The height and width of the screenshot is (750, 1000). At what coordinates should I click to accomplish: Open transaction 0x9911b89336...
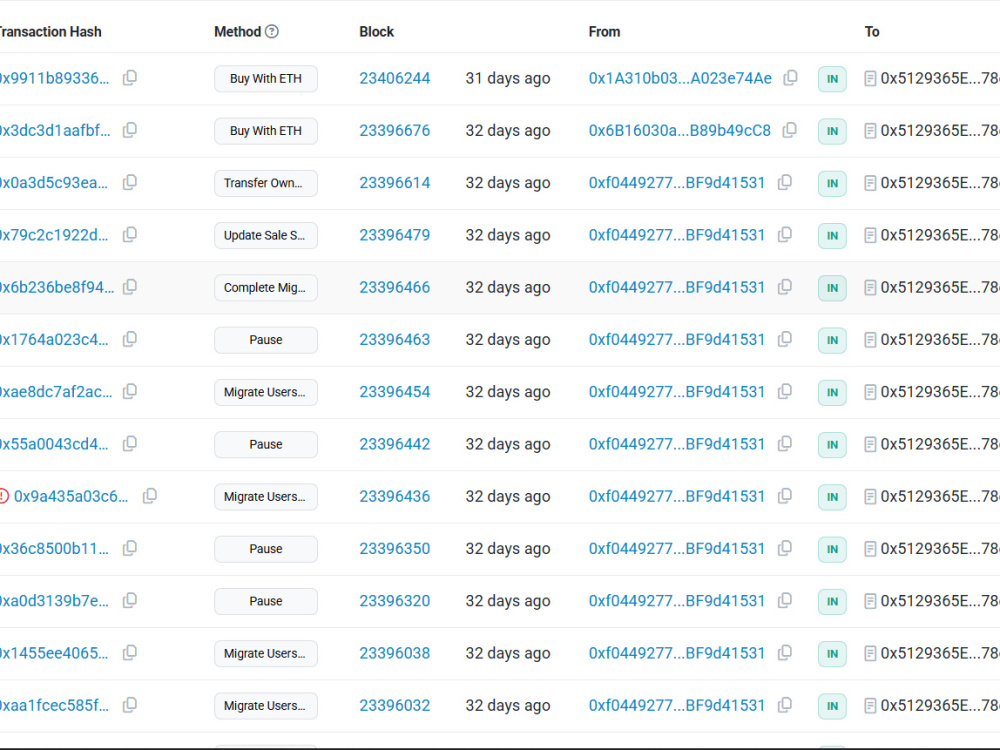click(54, 78)
